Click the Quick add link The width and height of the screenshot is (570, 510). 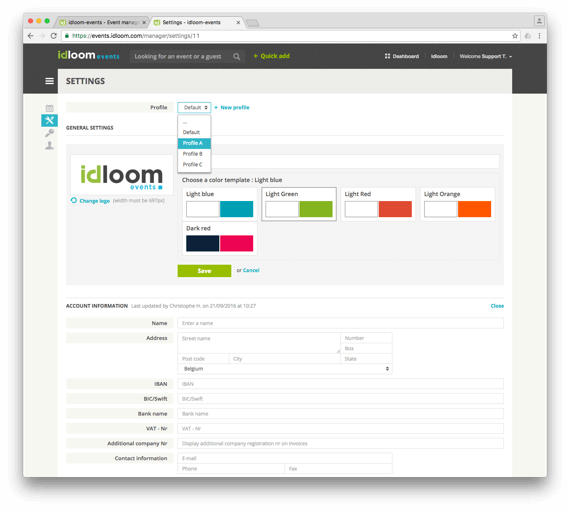(x=272, y=56)
